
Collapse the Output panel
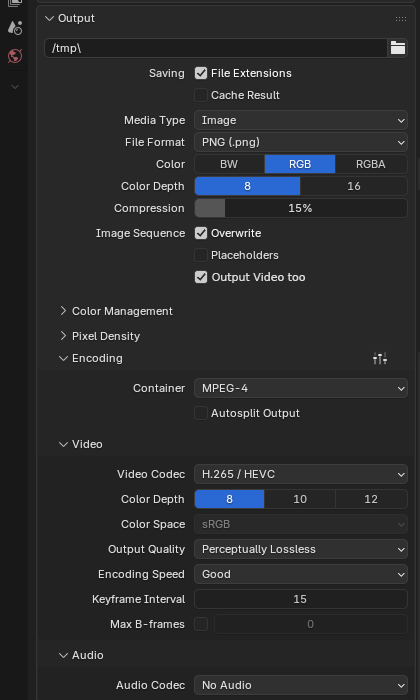tap(49, 18)
